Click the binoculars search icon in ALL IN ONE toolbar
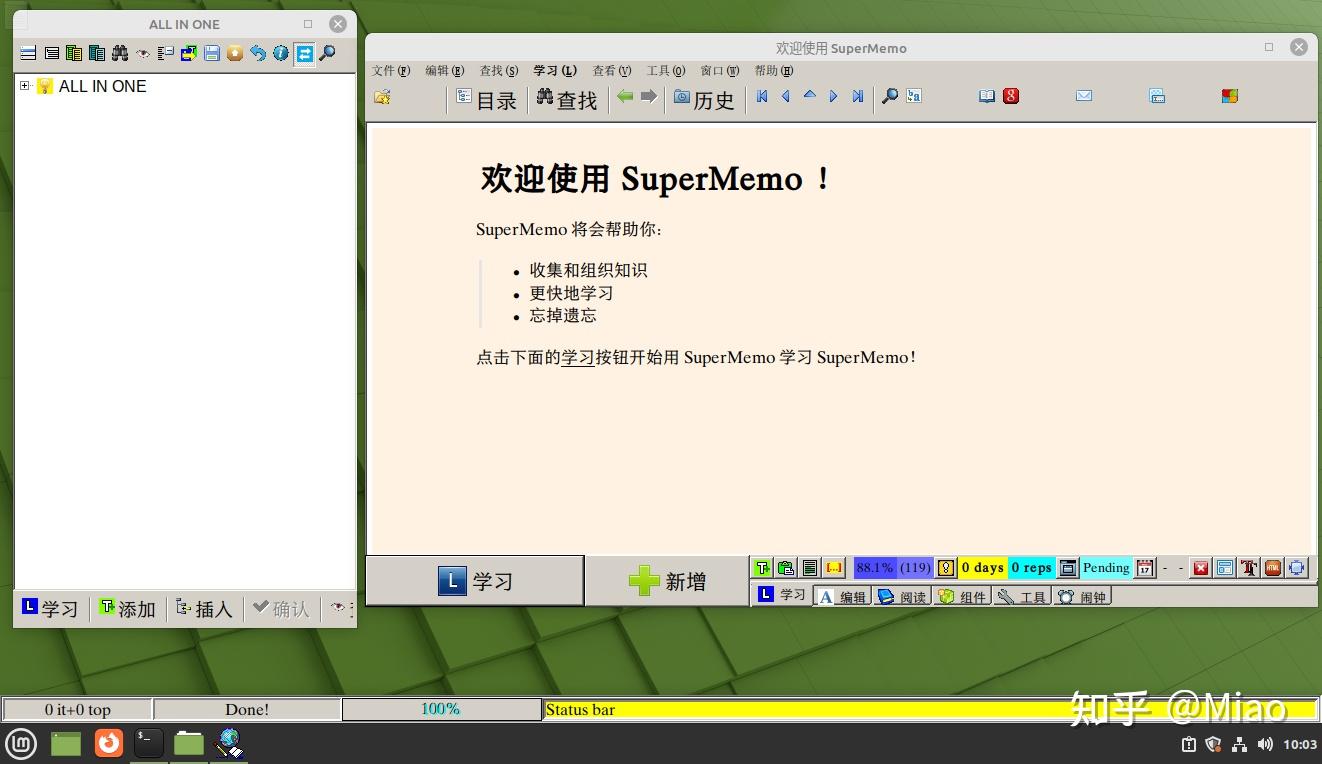The image size is (1322, 764). 120,53
